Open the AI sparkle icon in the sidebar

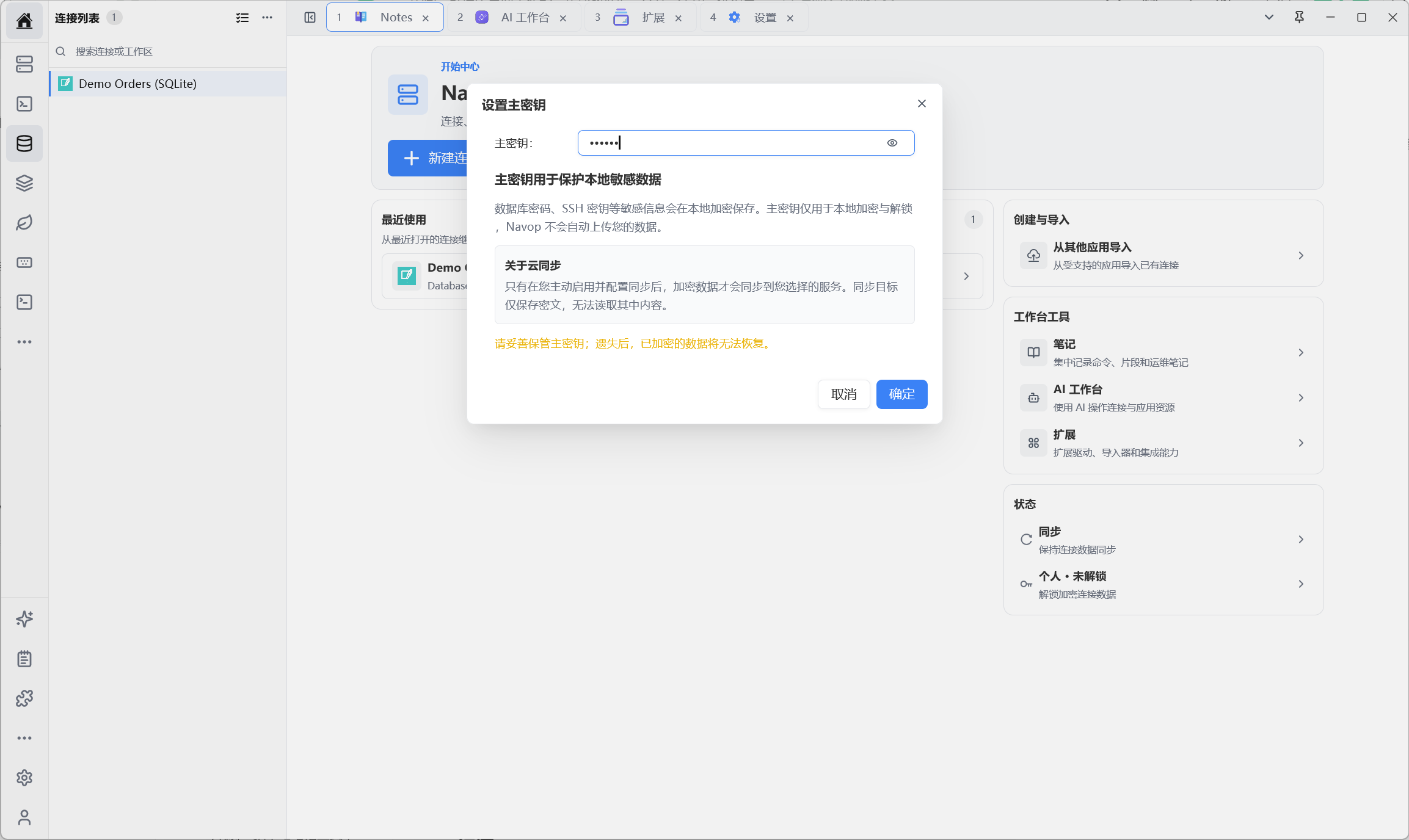click(24, 619)
